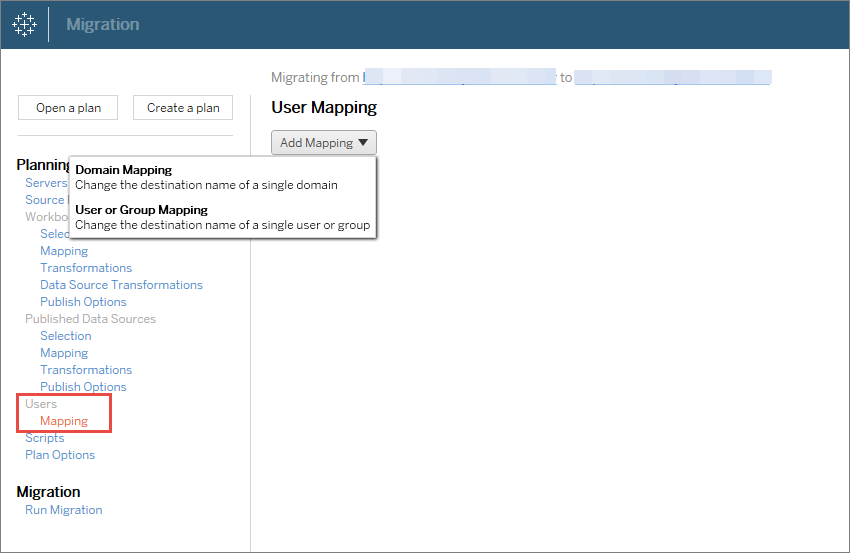Viewport: 850px width, 553px height.
Task: Open Data Source Transformations step
Action: (121, 285)
